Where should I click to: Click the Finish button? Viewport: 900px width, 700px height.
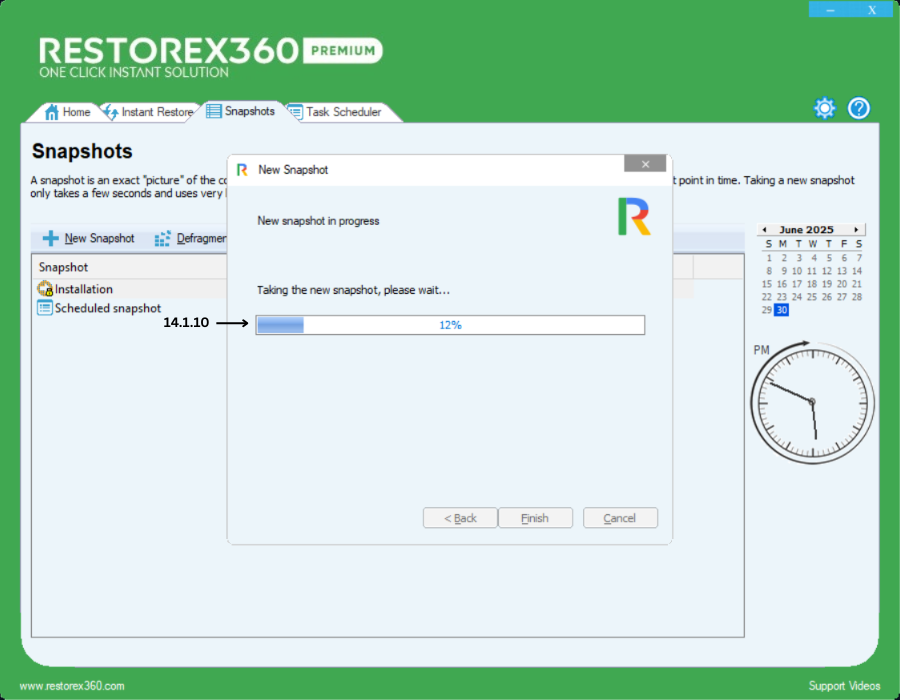(x=535, y=518)
